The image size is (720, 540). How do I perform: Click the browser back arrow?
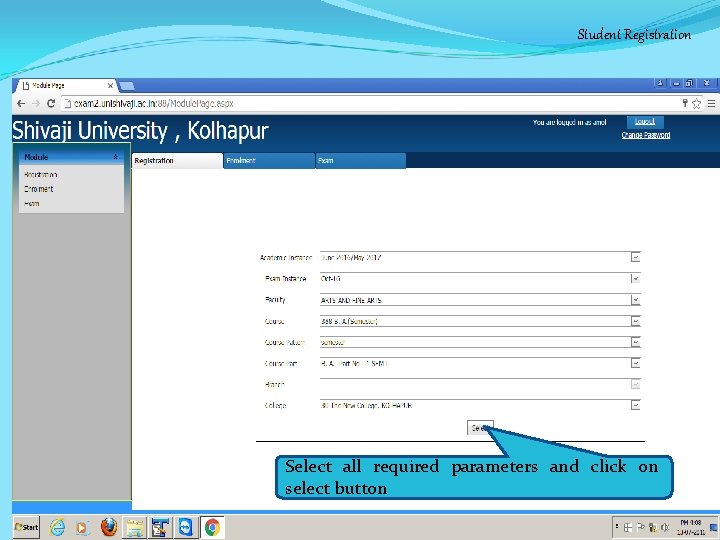click(x=21, y=104)
